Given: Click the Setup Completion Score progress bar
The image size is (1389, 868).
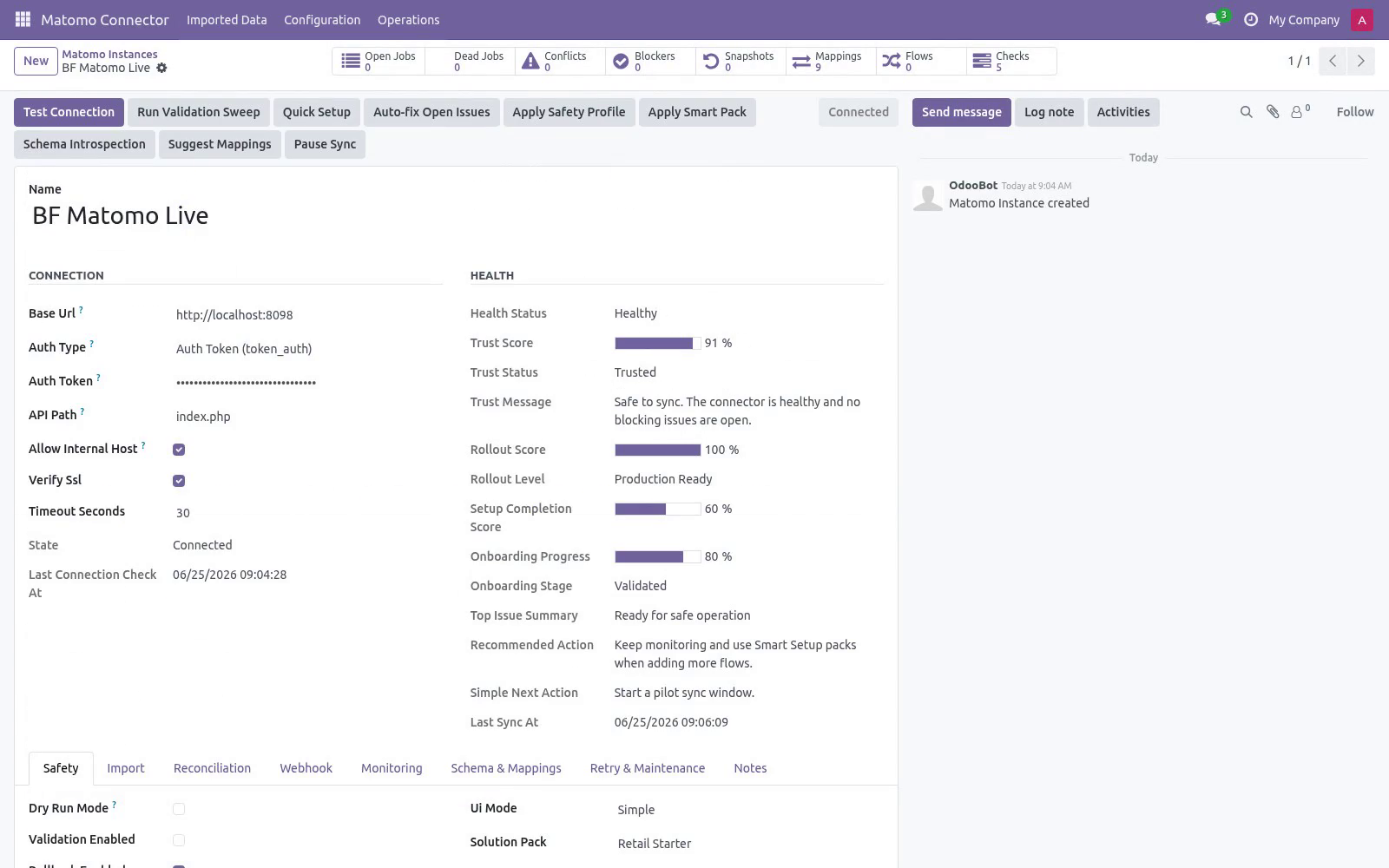Looking at the screenshot, I should coord(657,509).
